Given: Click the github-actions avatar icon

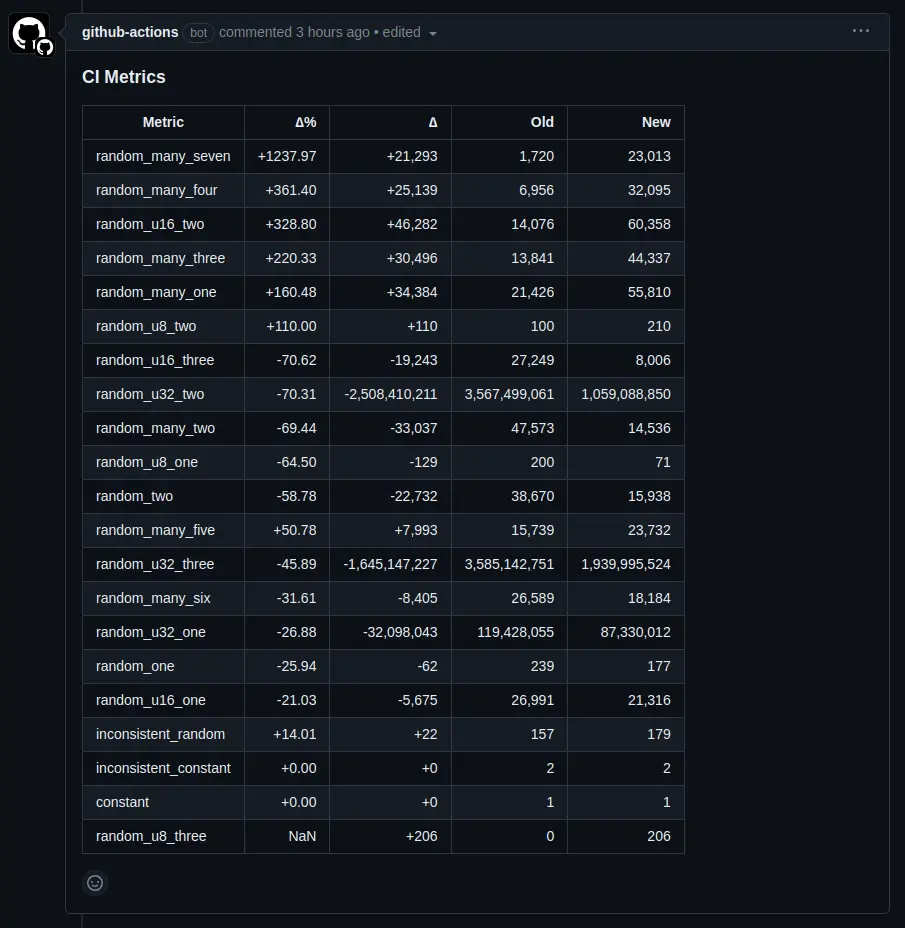Looking at the screenshot, I should [x=29, y=33].
